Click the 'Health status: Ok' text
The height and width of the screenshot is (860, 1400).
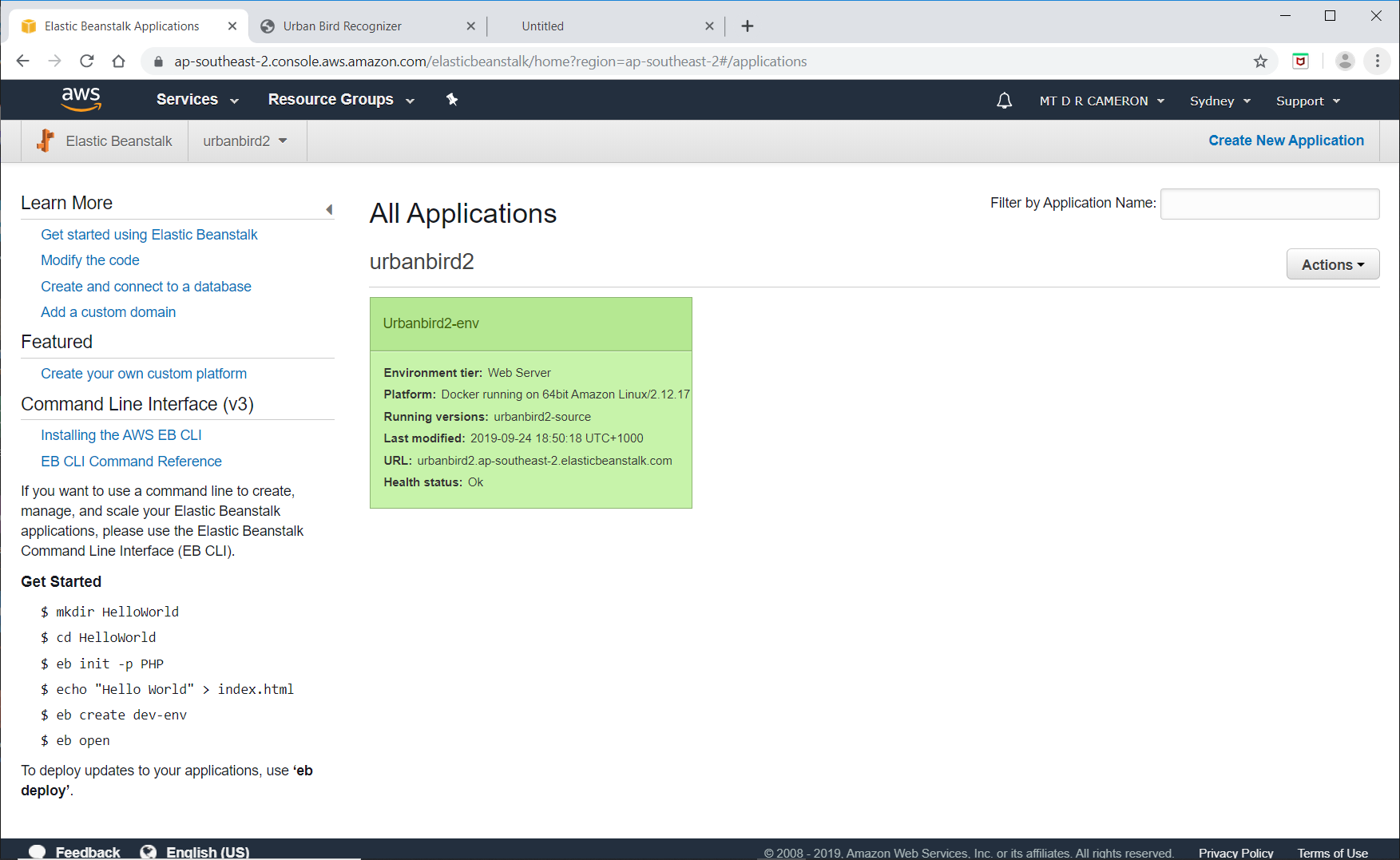(433, 482)
